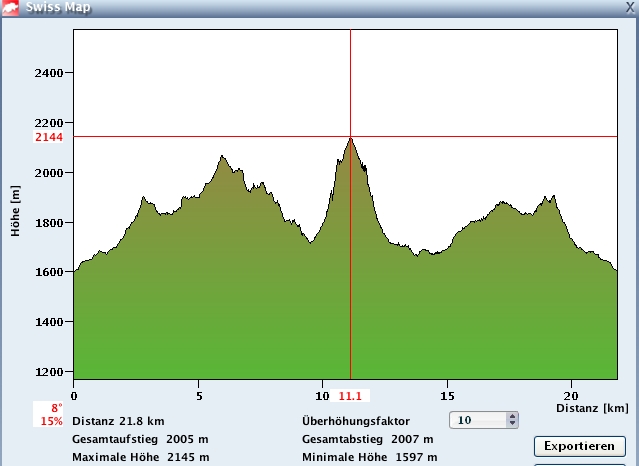Click the red 2144 elevation marker label
Screen dimensions: 639x466
coord(49,137)
